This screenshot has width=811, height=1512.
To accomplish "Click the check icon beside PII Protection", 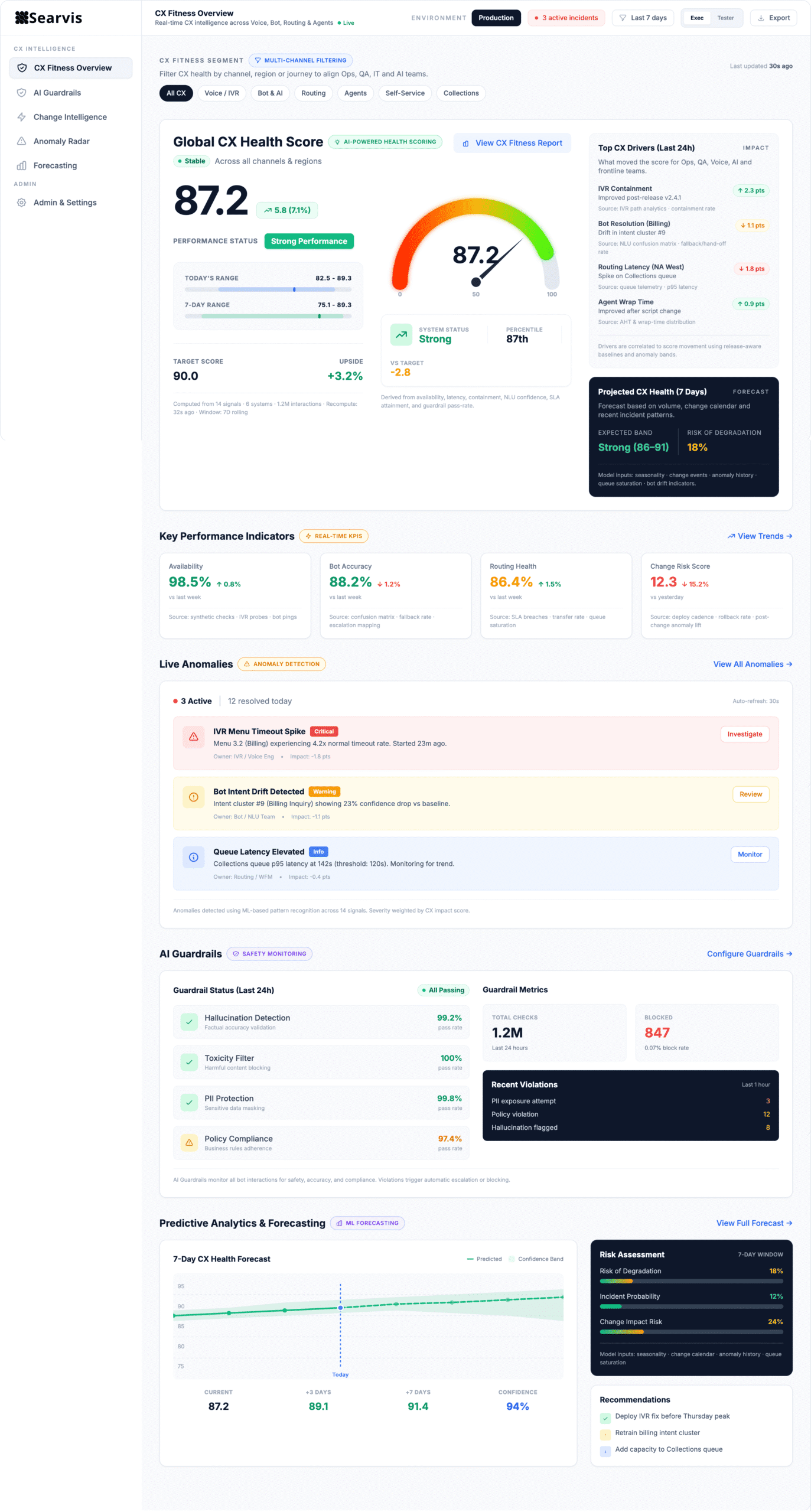I will (189, 1102).
